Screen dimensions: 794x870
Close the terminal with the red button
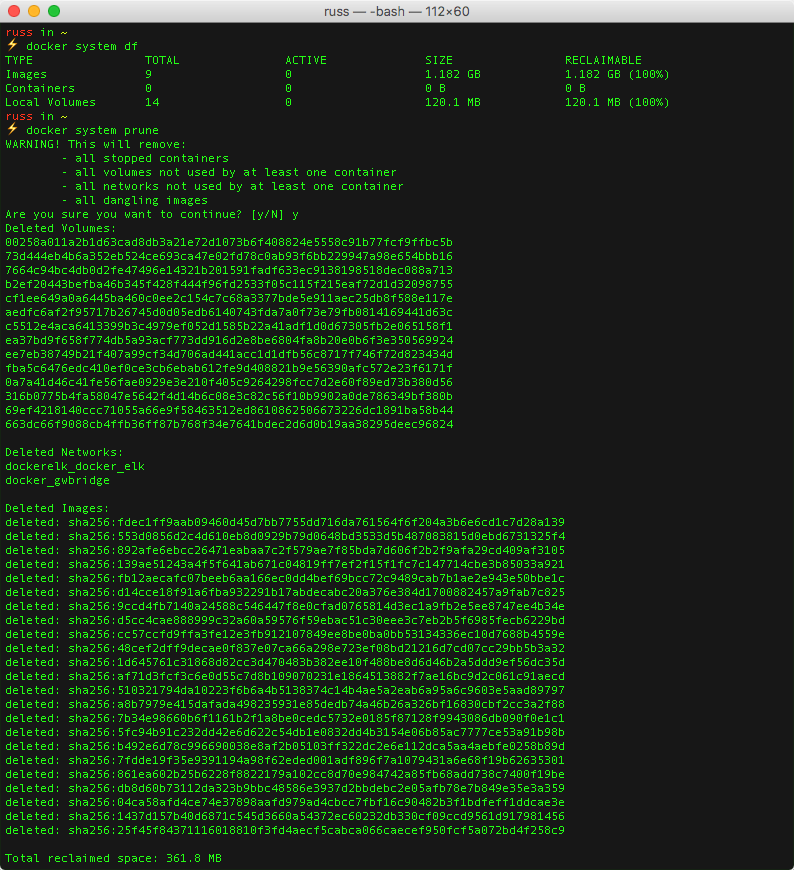(x=14, y=11)
